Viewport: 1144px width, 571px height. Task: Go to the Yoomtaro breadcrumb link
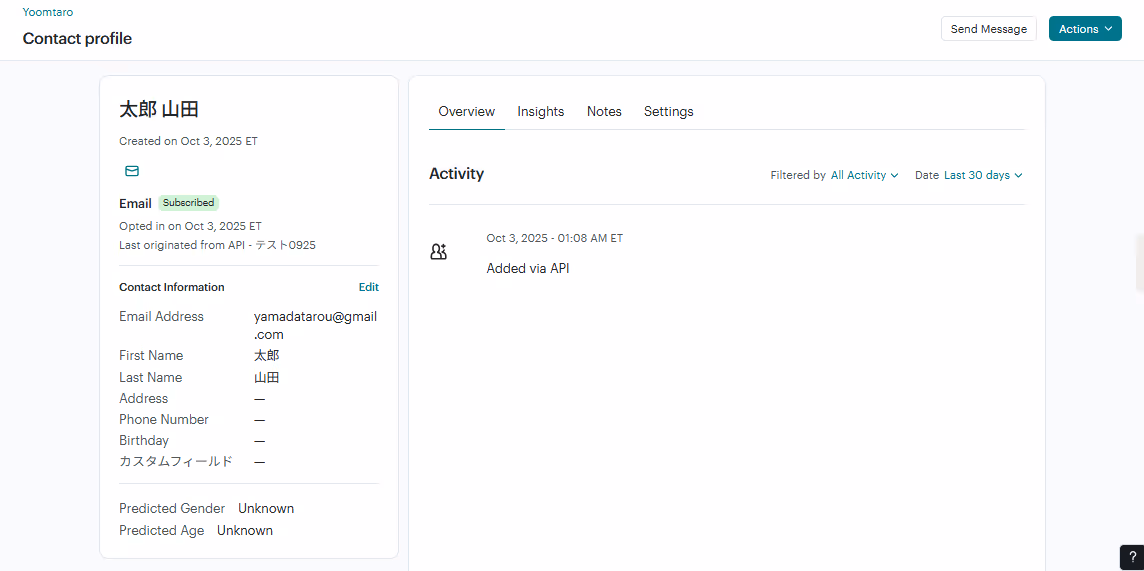tap(47, 12)
